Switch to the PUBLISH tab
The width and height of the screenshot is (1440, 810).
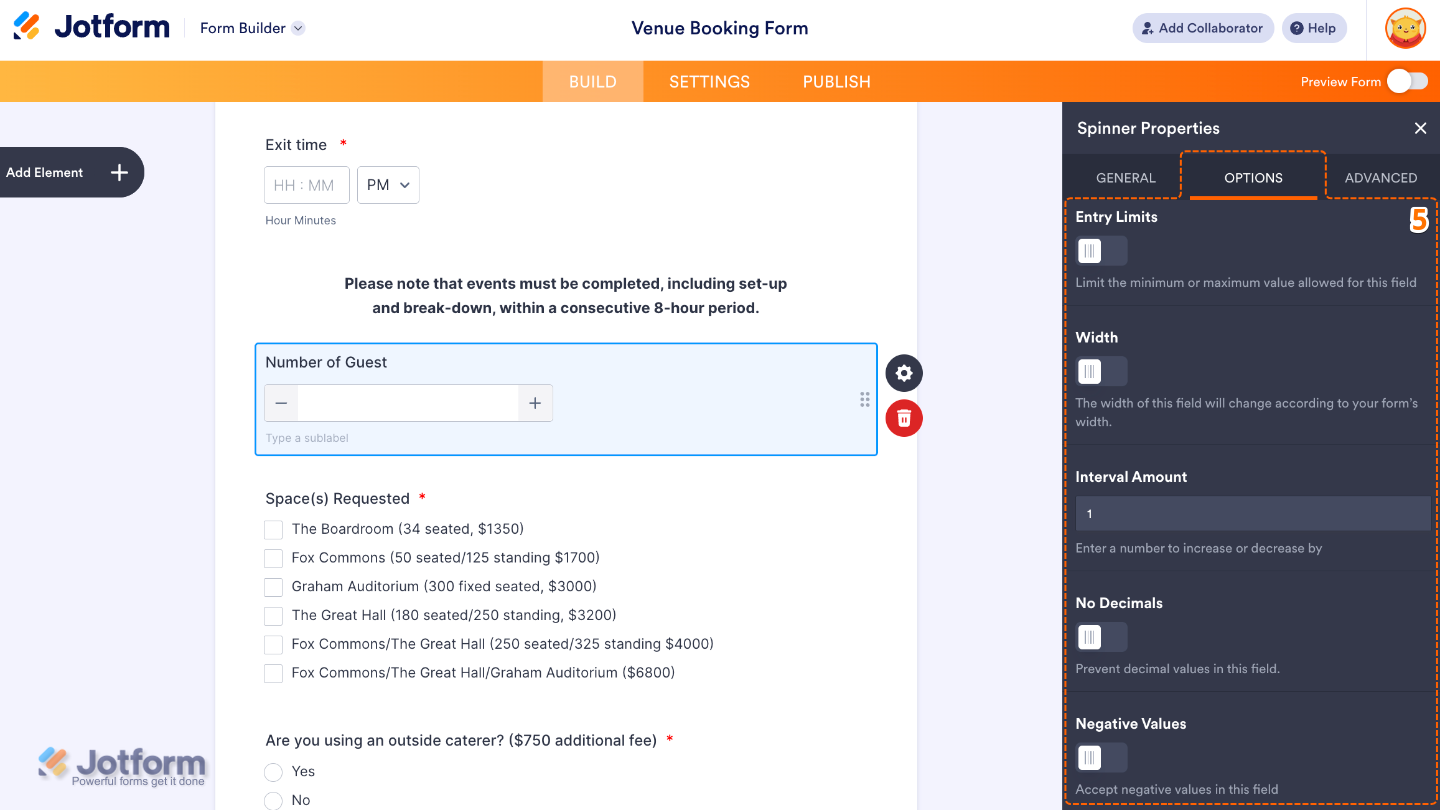pyautogui.click(x=836, y=82)
